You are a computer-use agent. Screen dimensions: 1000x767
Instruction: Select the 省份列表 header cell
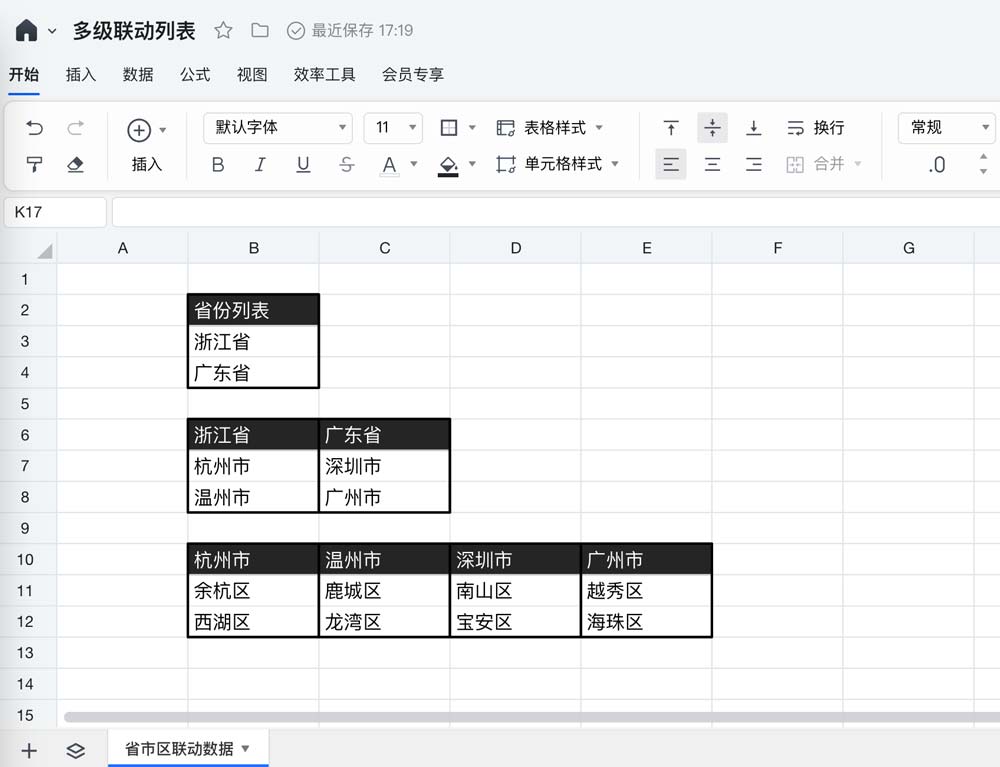coord(253,310)
